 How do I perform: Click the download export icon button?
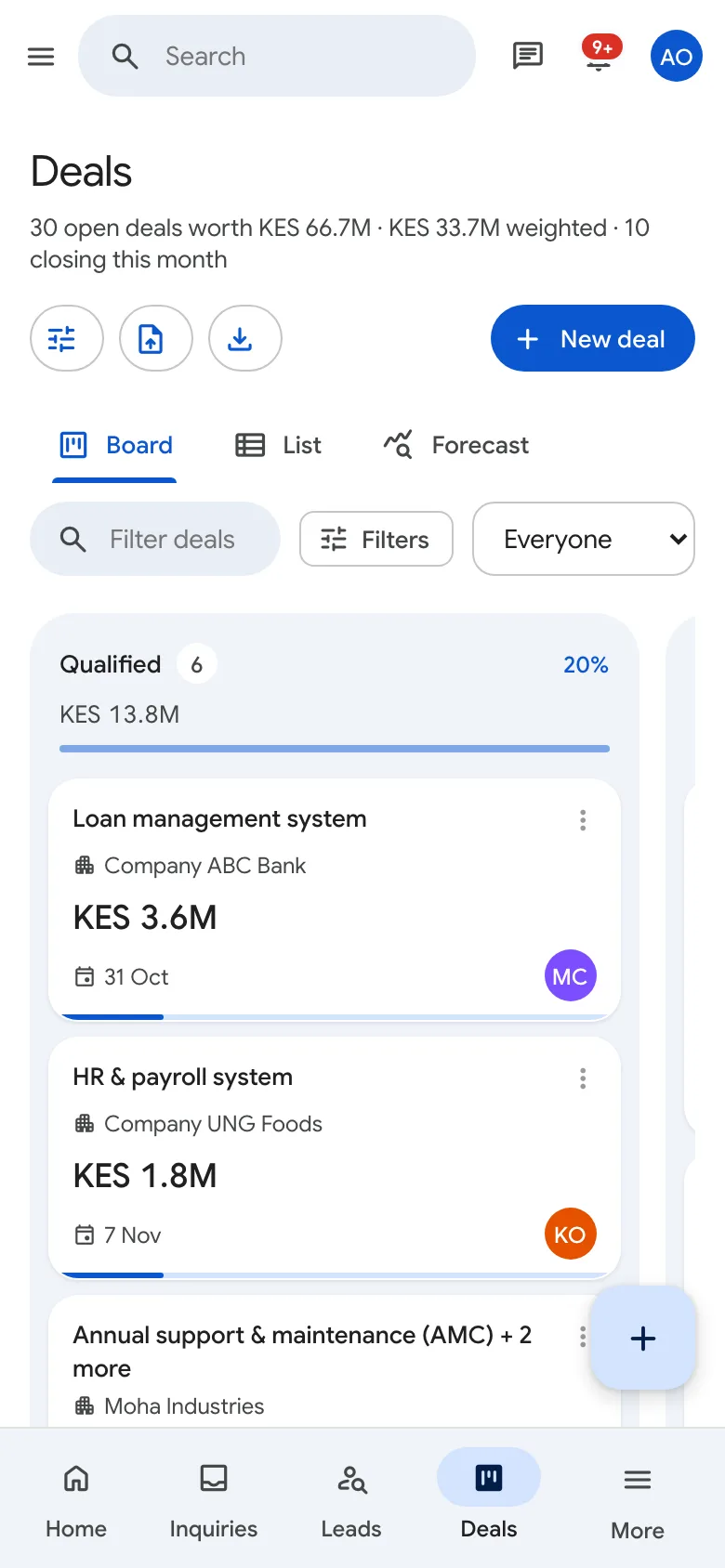click(245, 338)
